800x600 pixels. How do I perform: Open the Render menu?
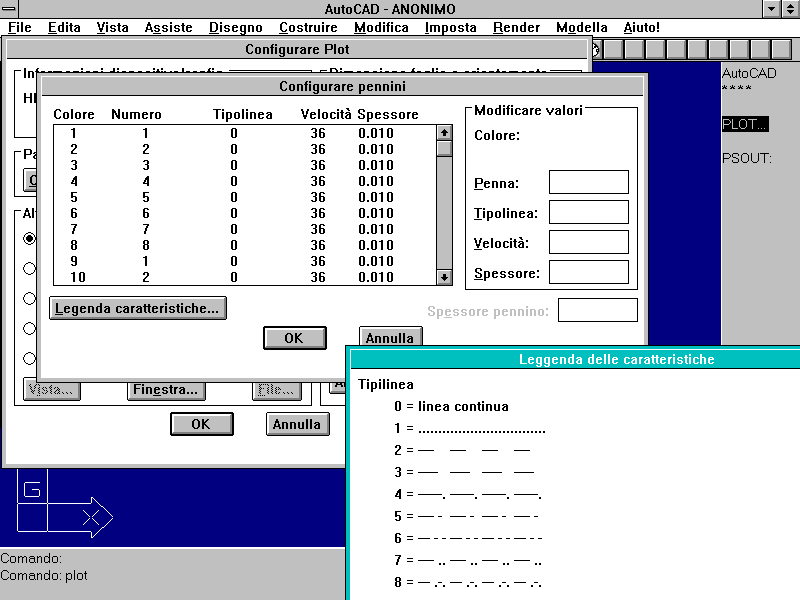tap(516, 28)
